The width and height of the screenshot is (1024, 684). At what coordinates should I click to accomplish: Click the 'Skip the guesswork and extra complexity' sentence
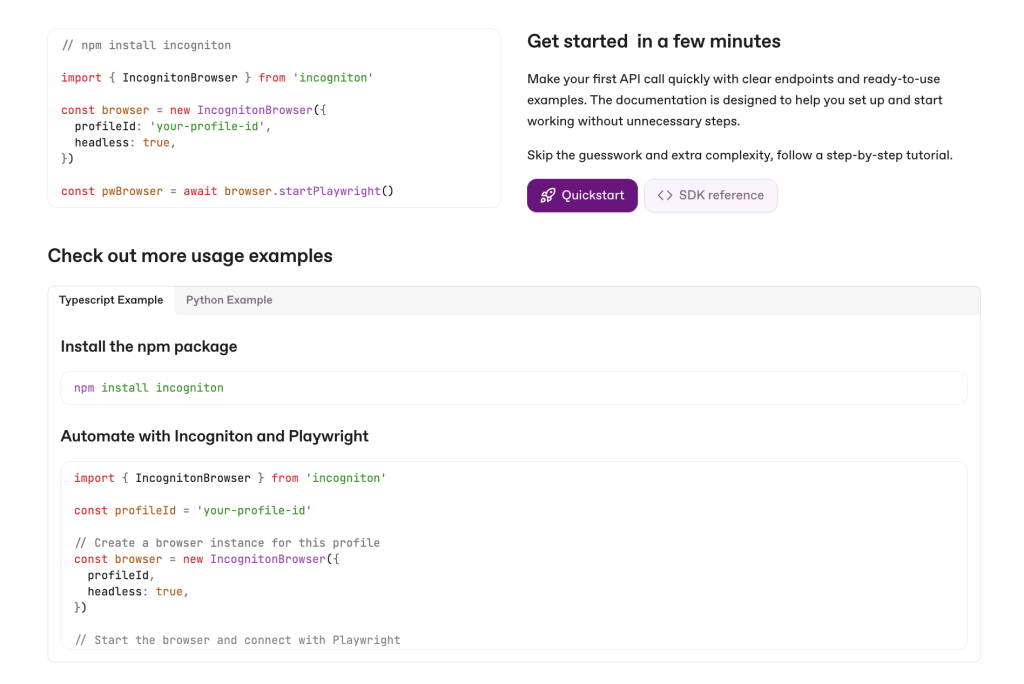coord(740,155)
